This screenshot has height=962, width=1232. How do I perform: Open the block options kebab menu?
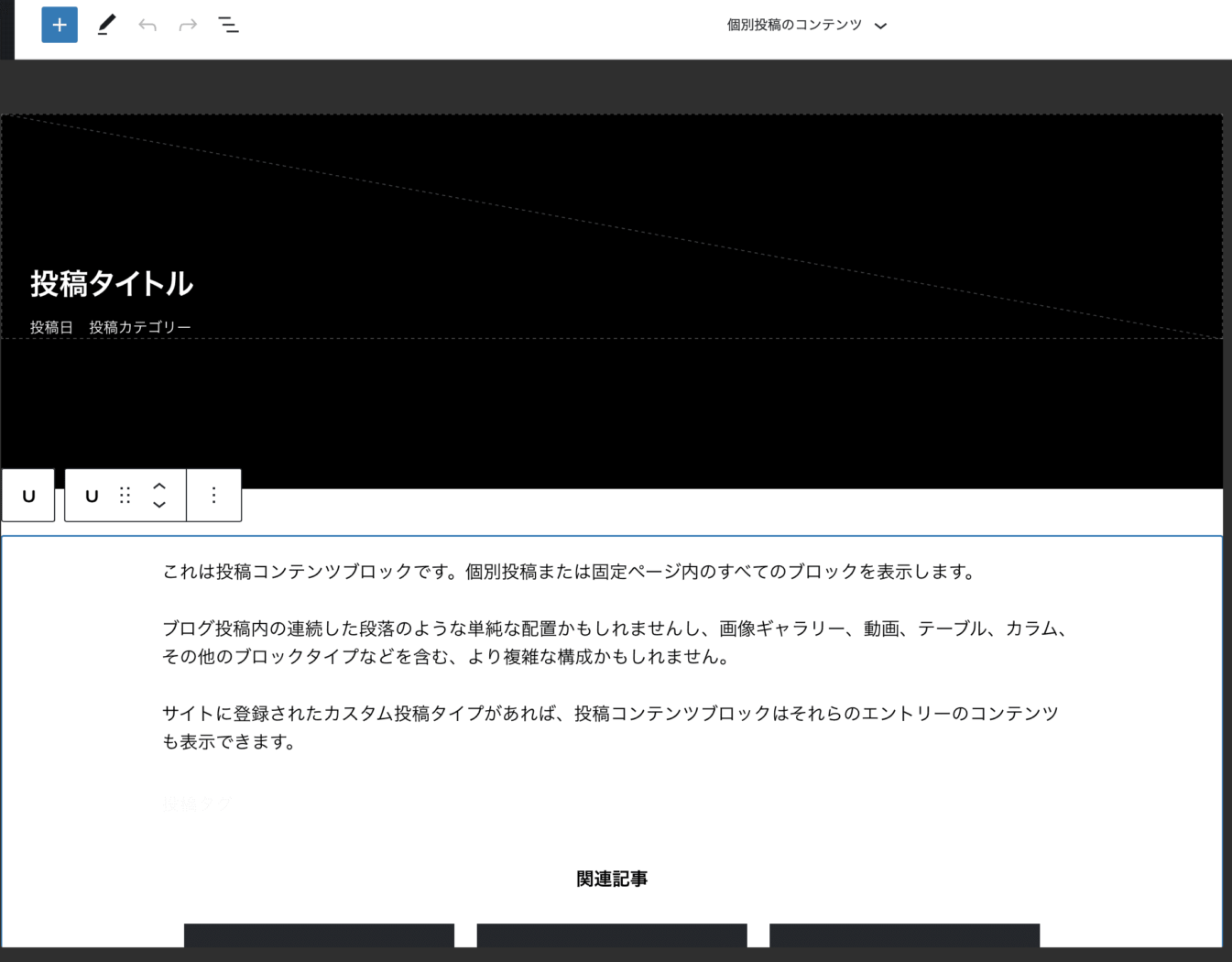coord(213,496)
